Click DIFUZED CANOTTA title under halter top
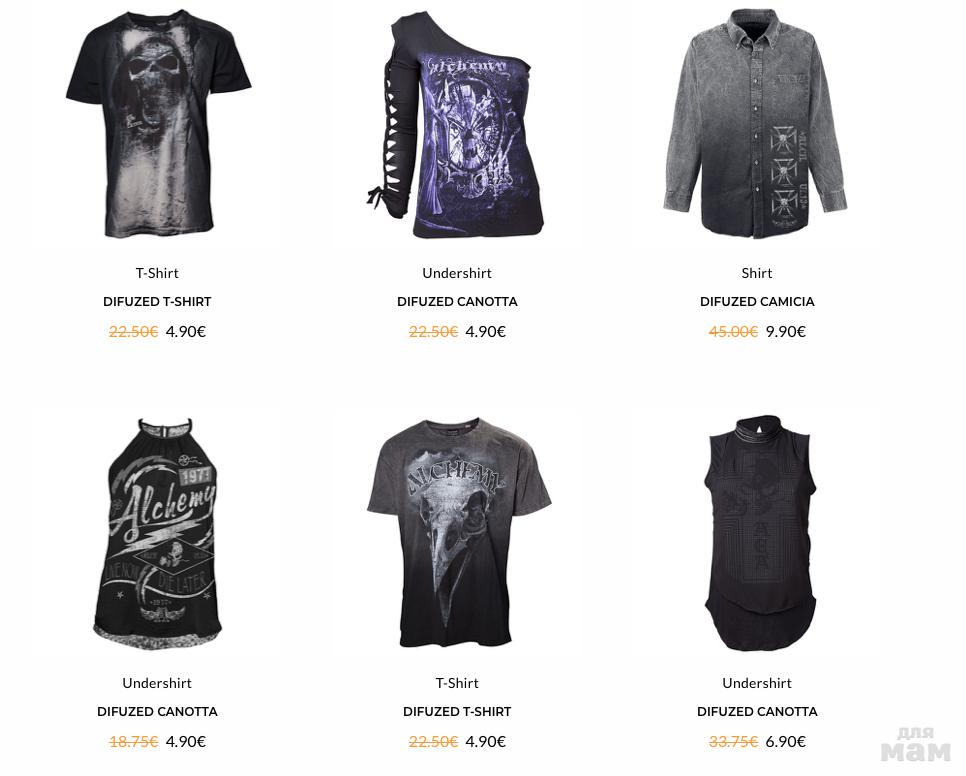This screenshot has width=966, height=776. [x=157, y=711]
